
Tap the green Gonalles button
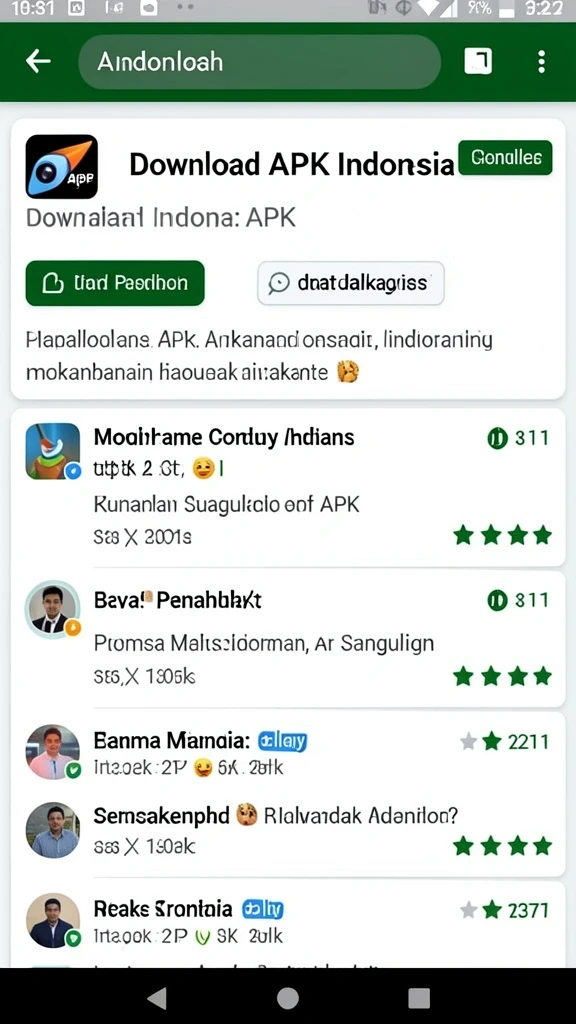pos(505,157)
